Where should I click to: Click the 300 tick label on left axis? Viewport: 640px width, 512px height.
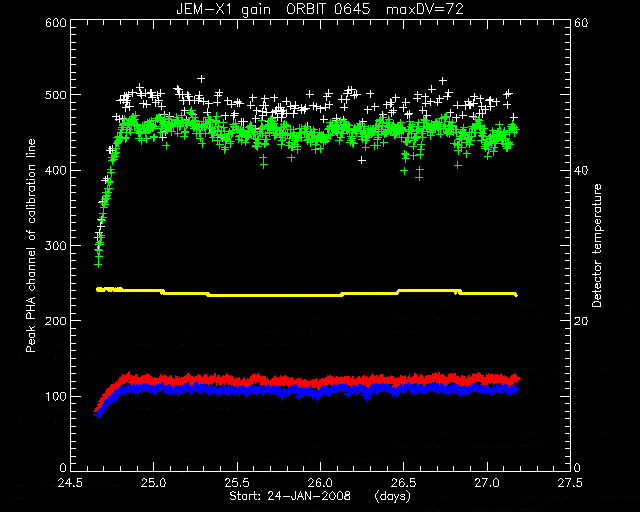point(56,245)
